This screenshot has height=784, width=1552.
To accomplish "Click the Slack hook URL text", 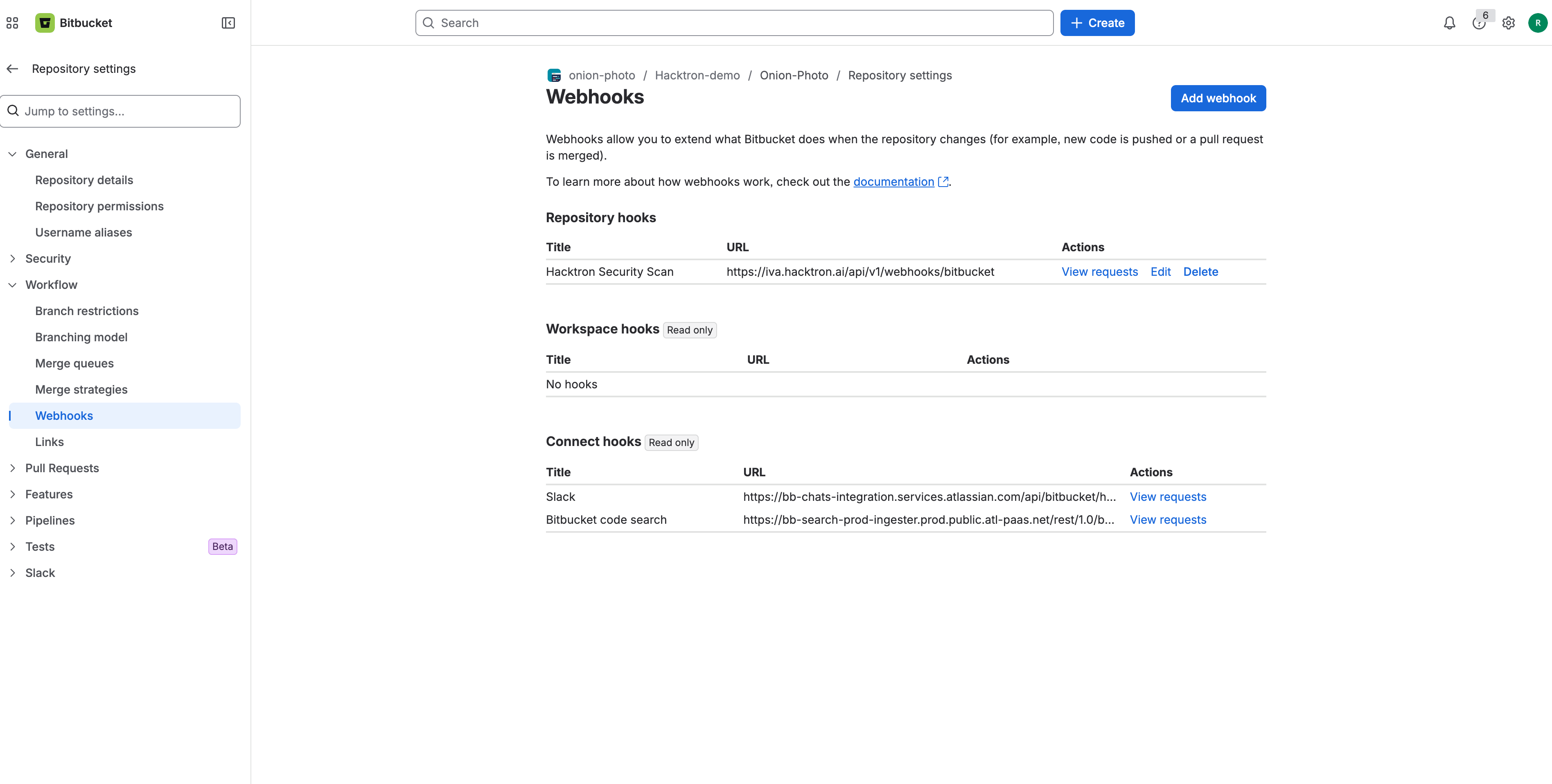I will point(929,497).
